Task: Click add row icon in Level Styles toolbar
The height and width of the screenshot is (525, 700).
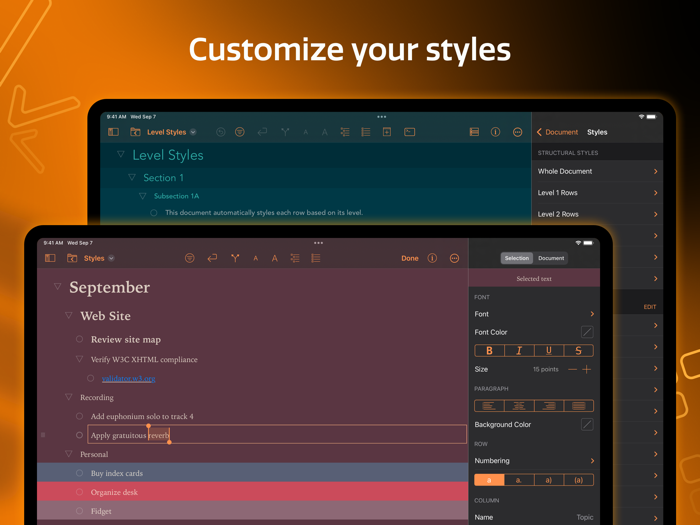Action: tap(387, 132)
